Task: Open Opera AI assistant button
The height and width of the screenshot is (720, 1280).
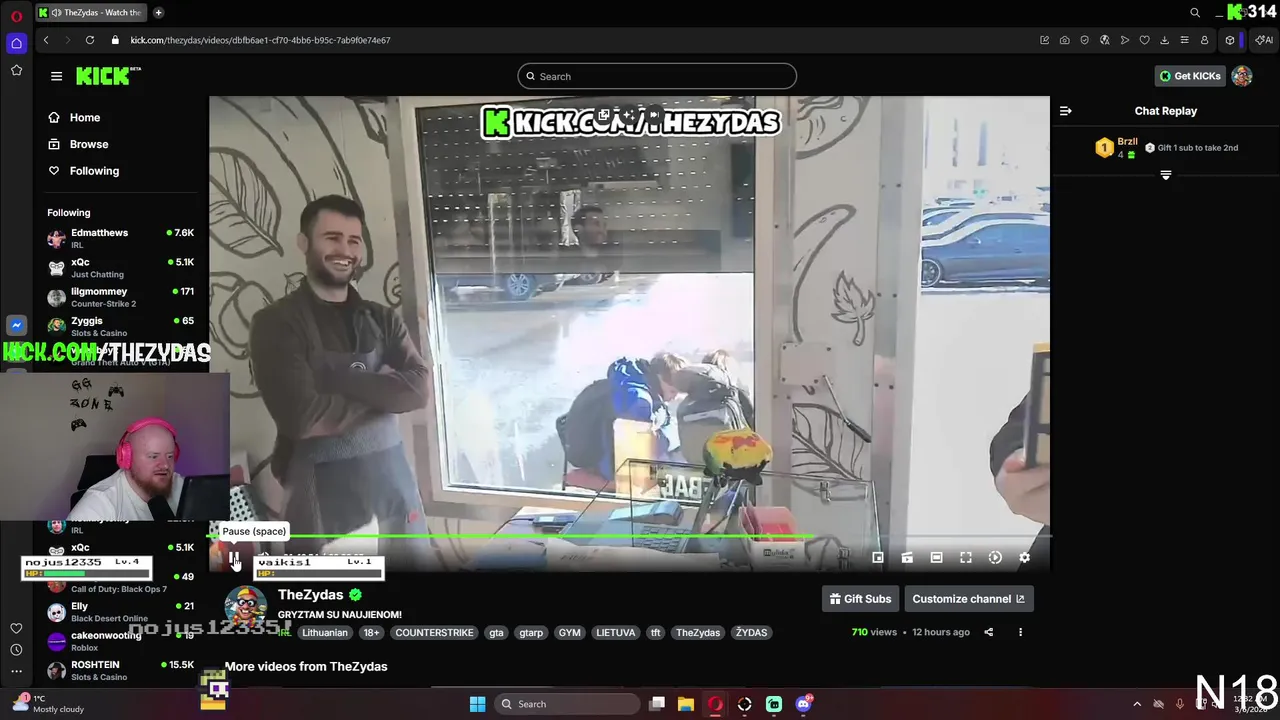Action: tap(1263, 40)
